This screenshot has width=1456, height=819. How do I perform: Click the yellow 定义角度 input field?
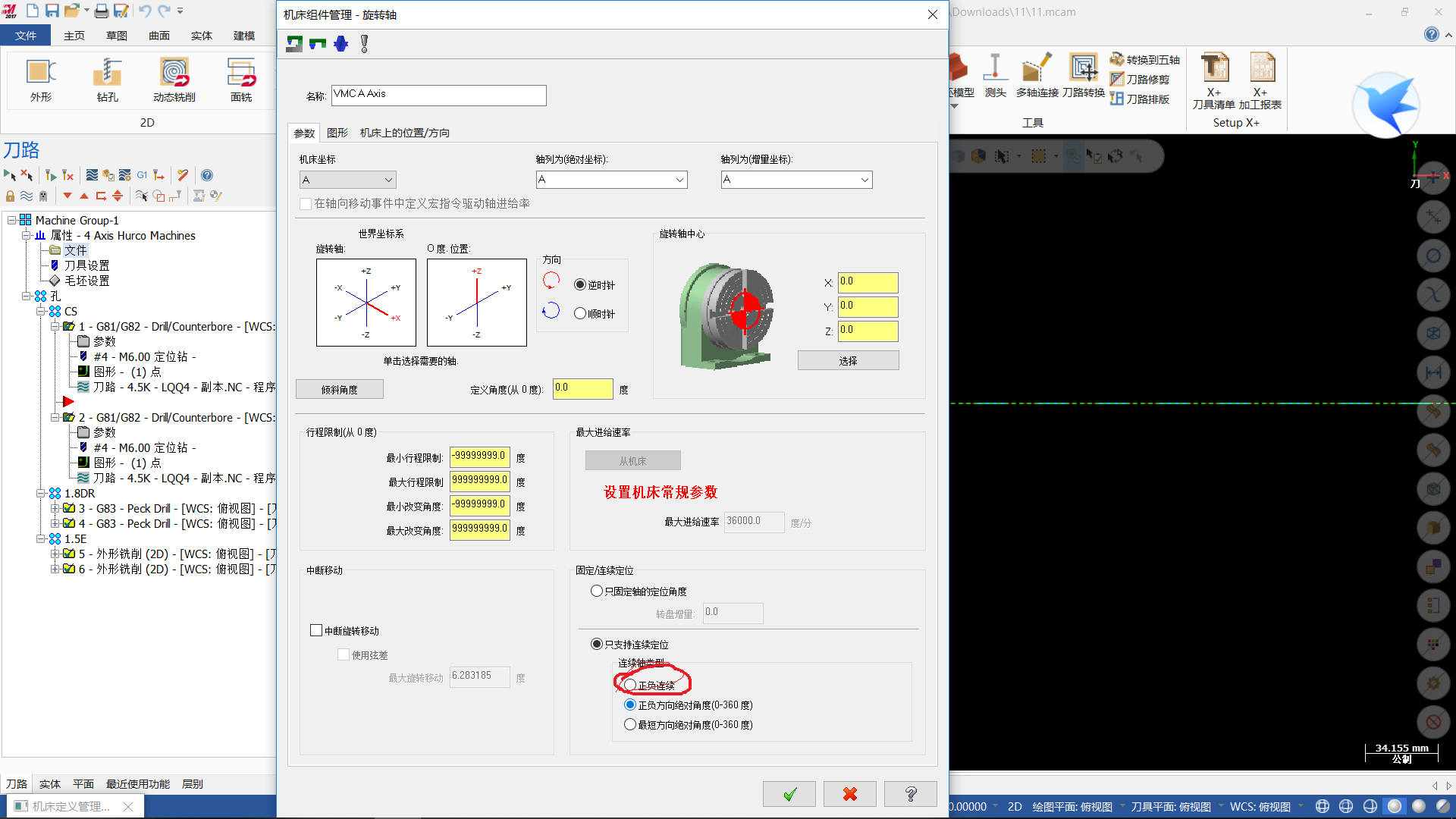(x=582, y=388)
